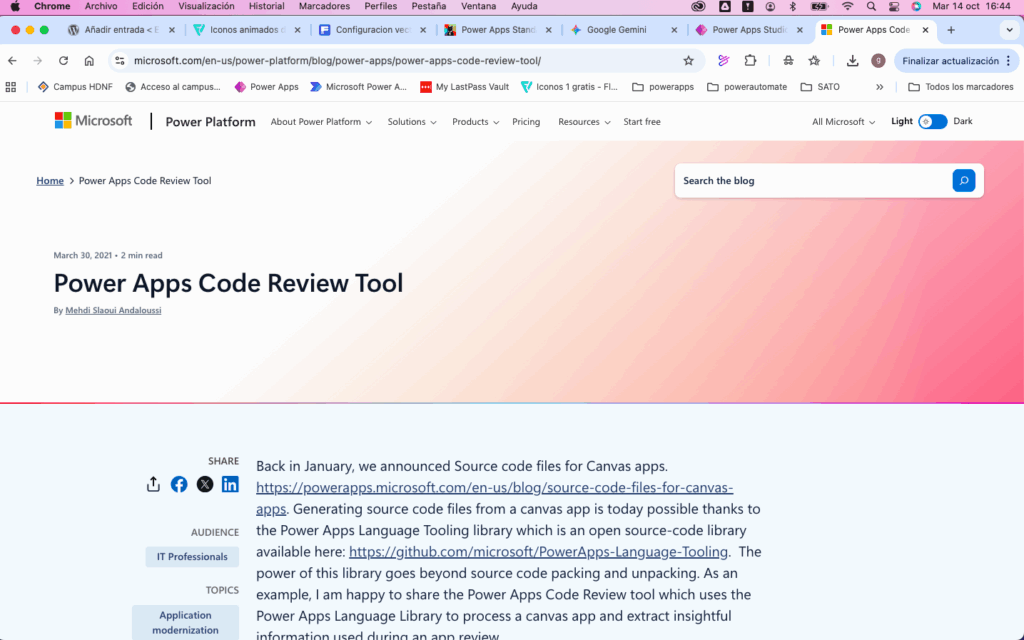This screenshot has width=1024, height=640.
Task: Click the Finalizar actualización button
Action: click(x=949, y=61)
